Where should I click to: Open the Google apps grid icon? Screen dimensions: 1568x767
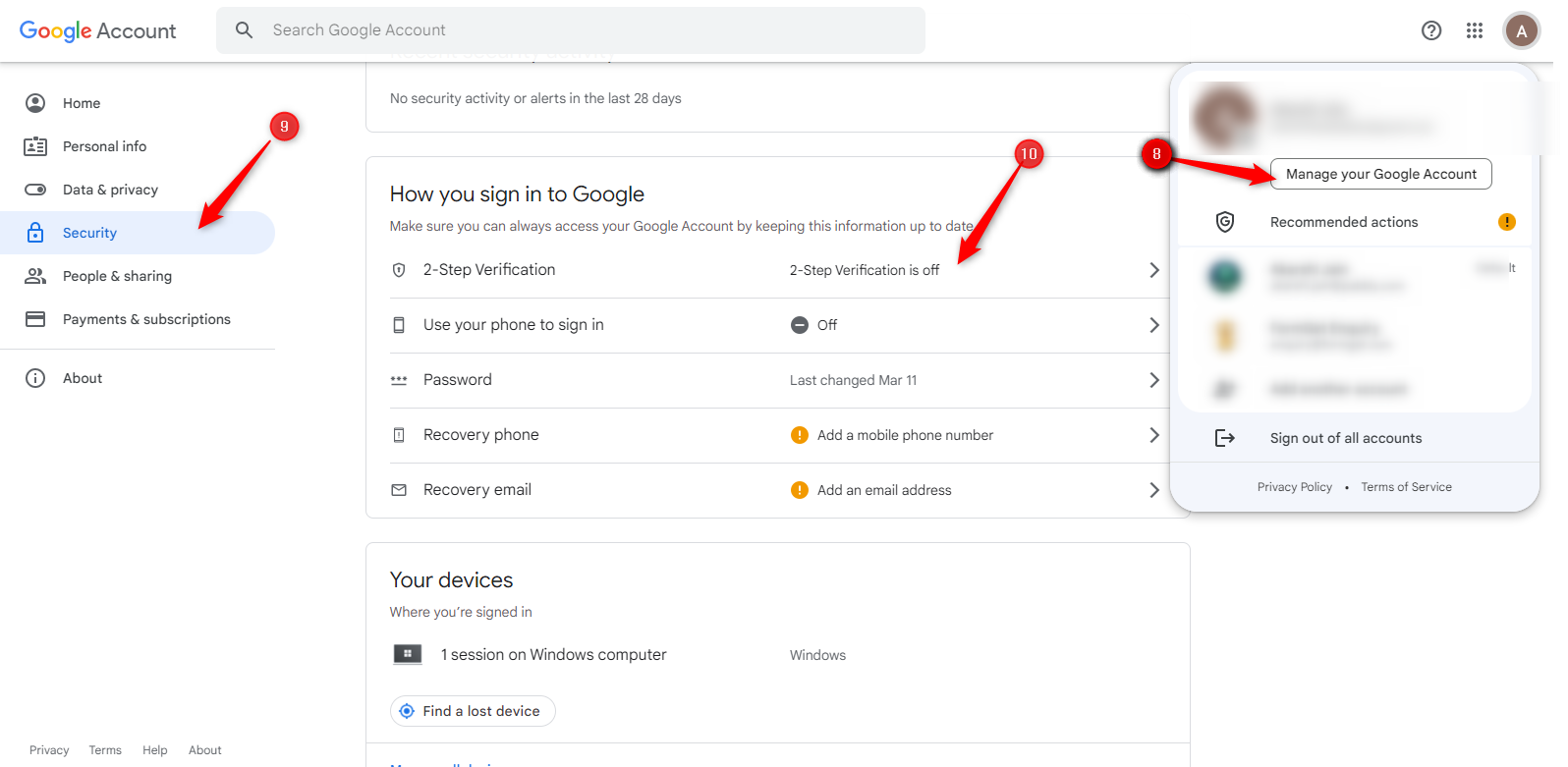[x=1475, y=30]
